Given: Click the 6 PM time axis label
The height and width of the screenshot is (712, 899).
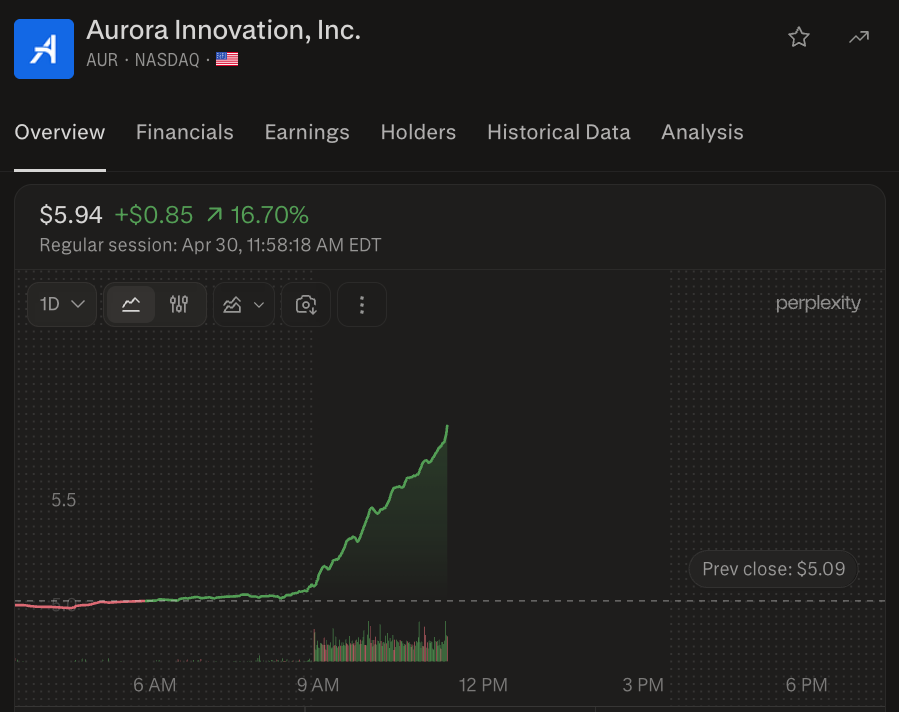Looking at the screenshot, I should (806, 684).
